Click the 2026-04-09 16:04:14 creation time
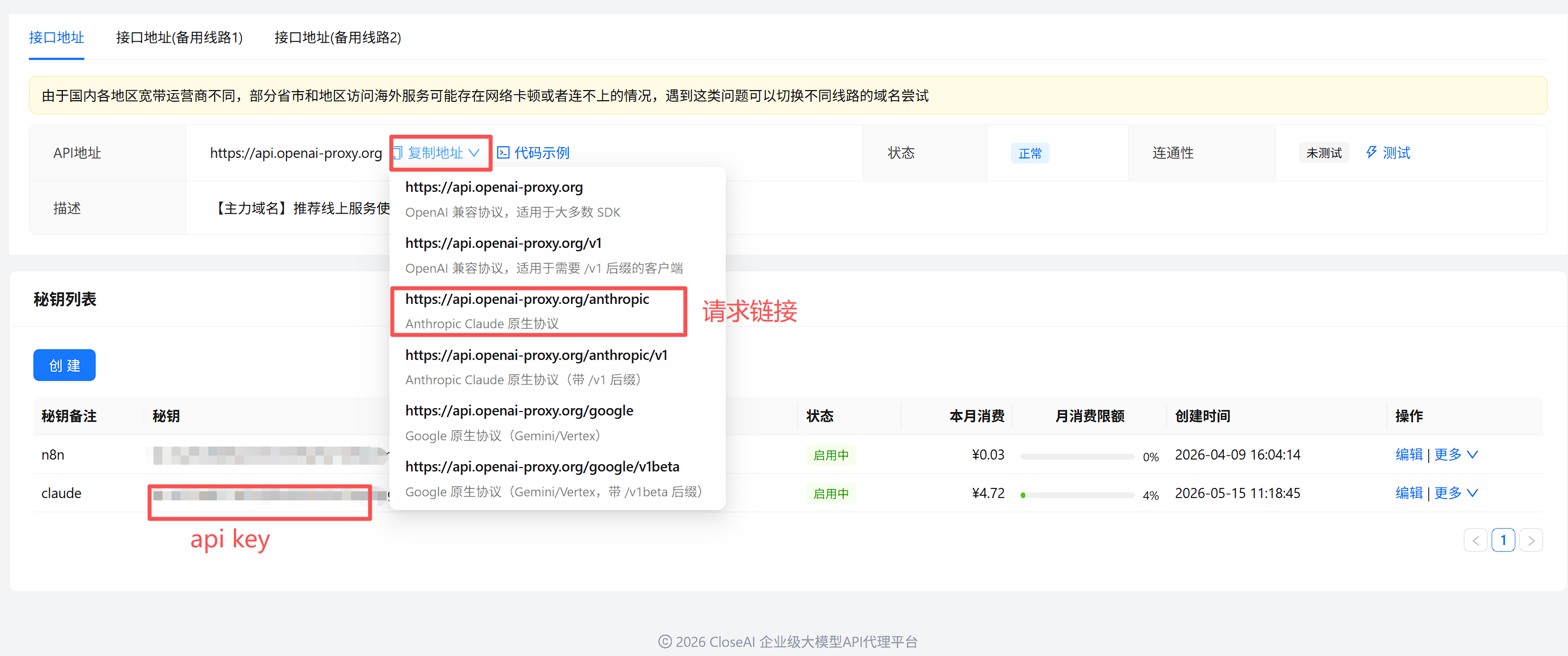The image size is (1568, 656). click(x=1237, y=455)
